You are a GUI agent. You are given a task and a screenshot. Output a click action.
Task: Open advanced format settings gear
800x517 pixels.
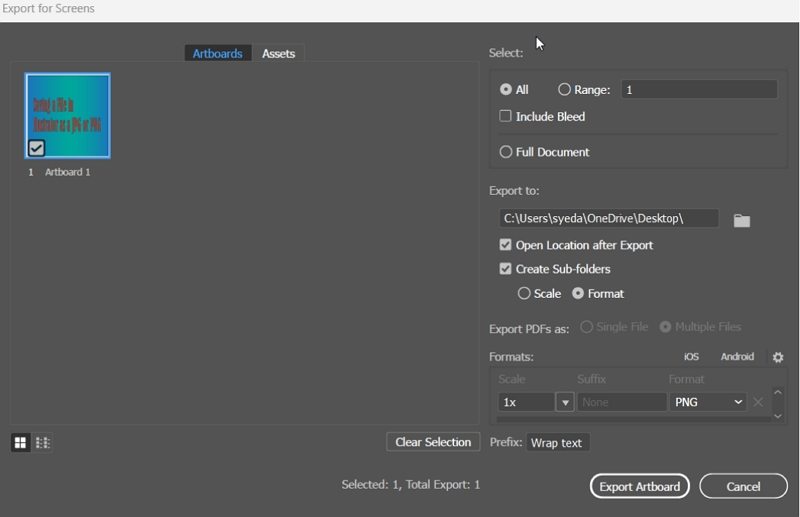click(778, 357)
